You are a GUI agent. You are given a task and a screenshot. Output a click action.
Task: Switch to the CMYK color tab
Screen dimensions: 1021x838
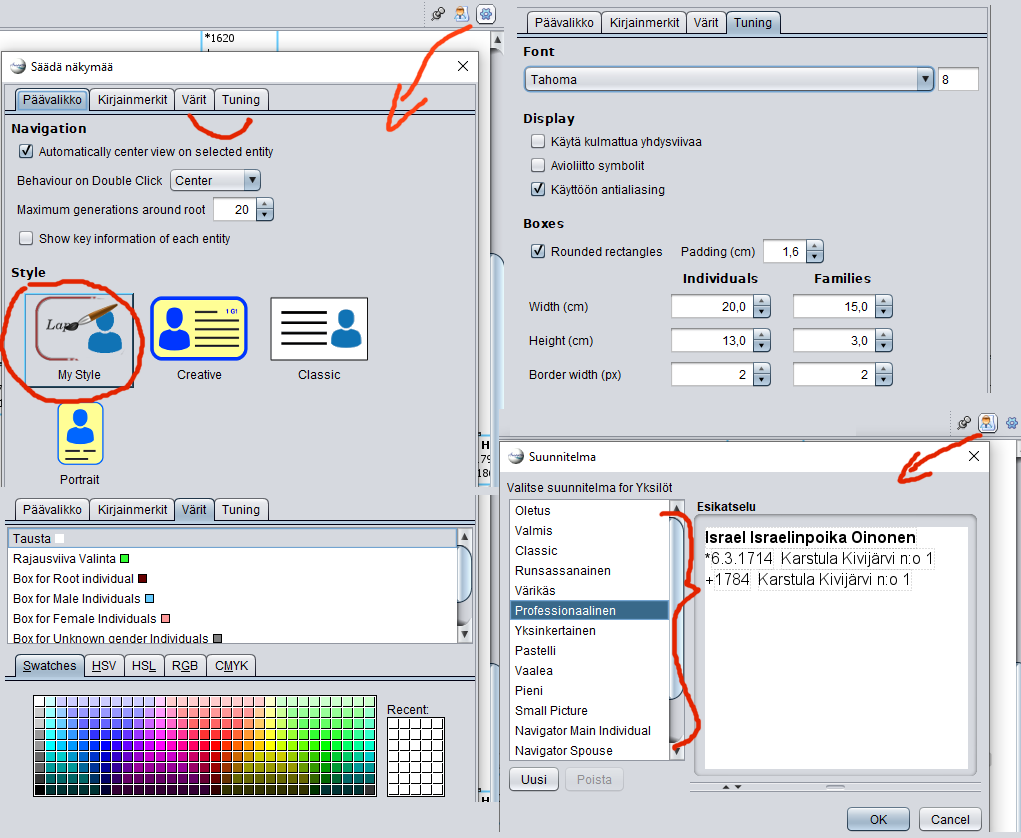point(231,665)
